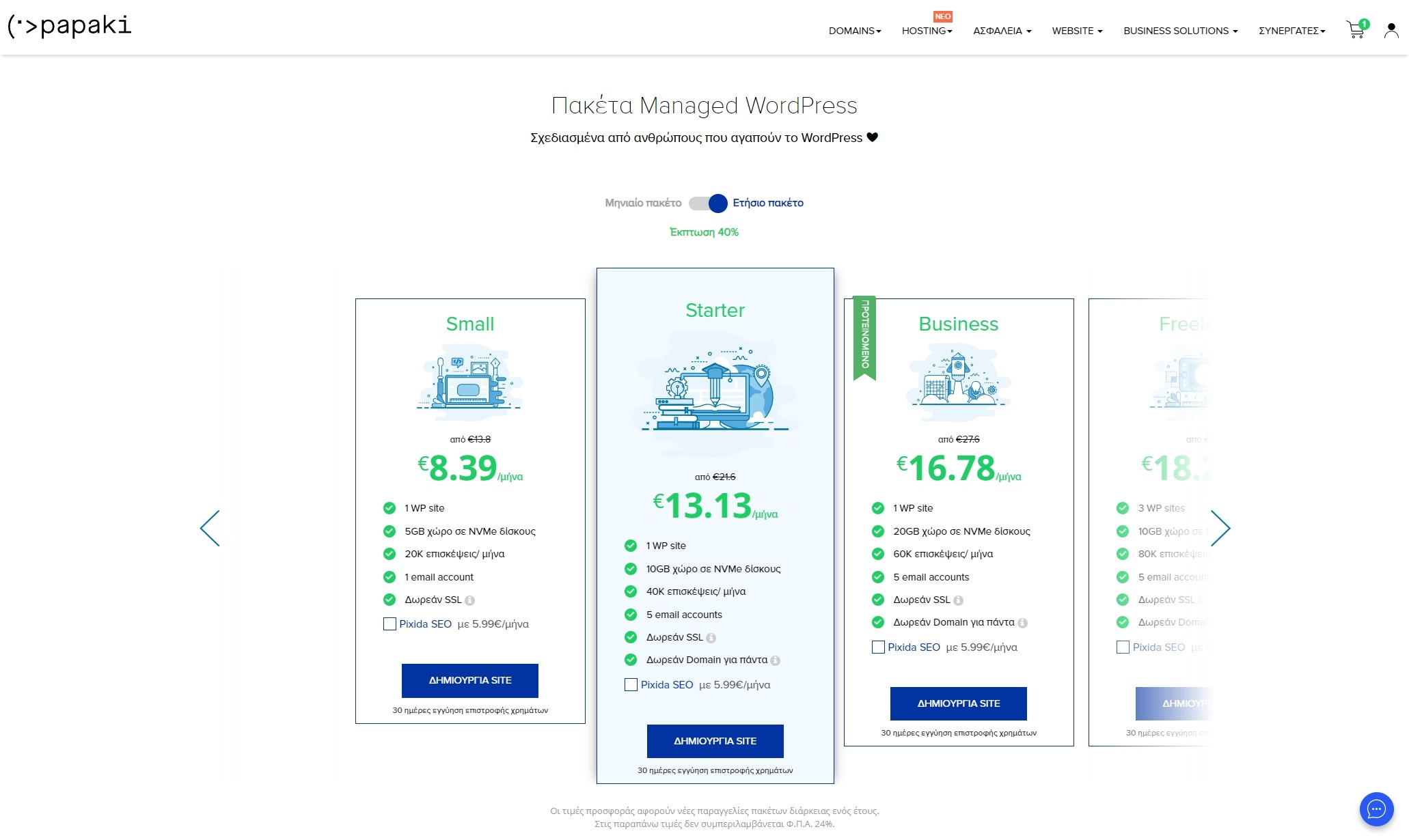Switch the billing toggle to Μηνιαίο πακέτο

[696, 203]
